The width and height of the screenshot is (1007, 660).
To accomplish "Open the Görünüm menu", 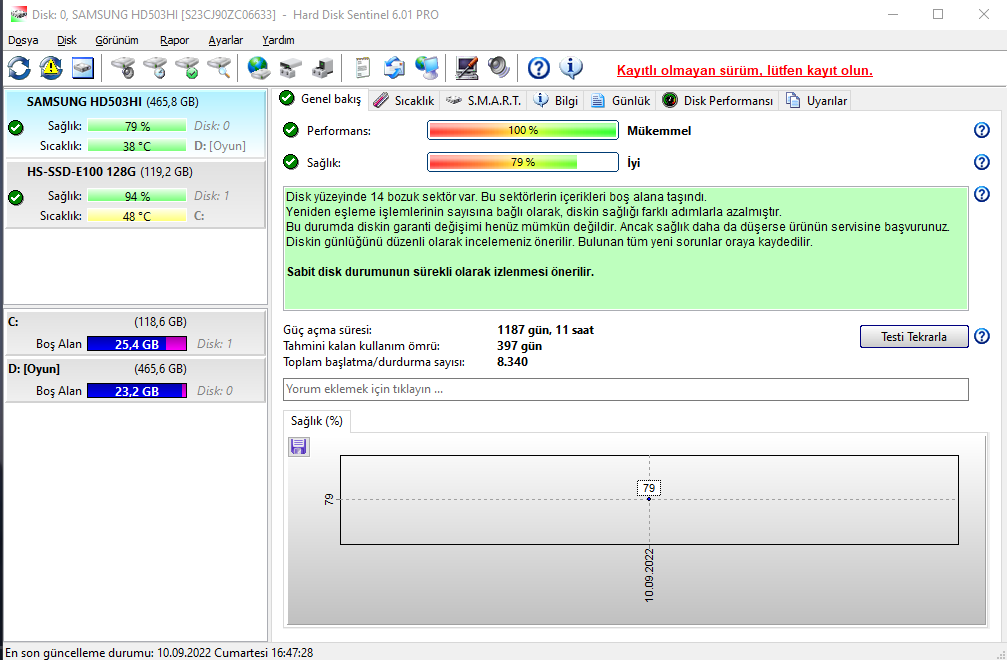I will (117, 40).
